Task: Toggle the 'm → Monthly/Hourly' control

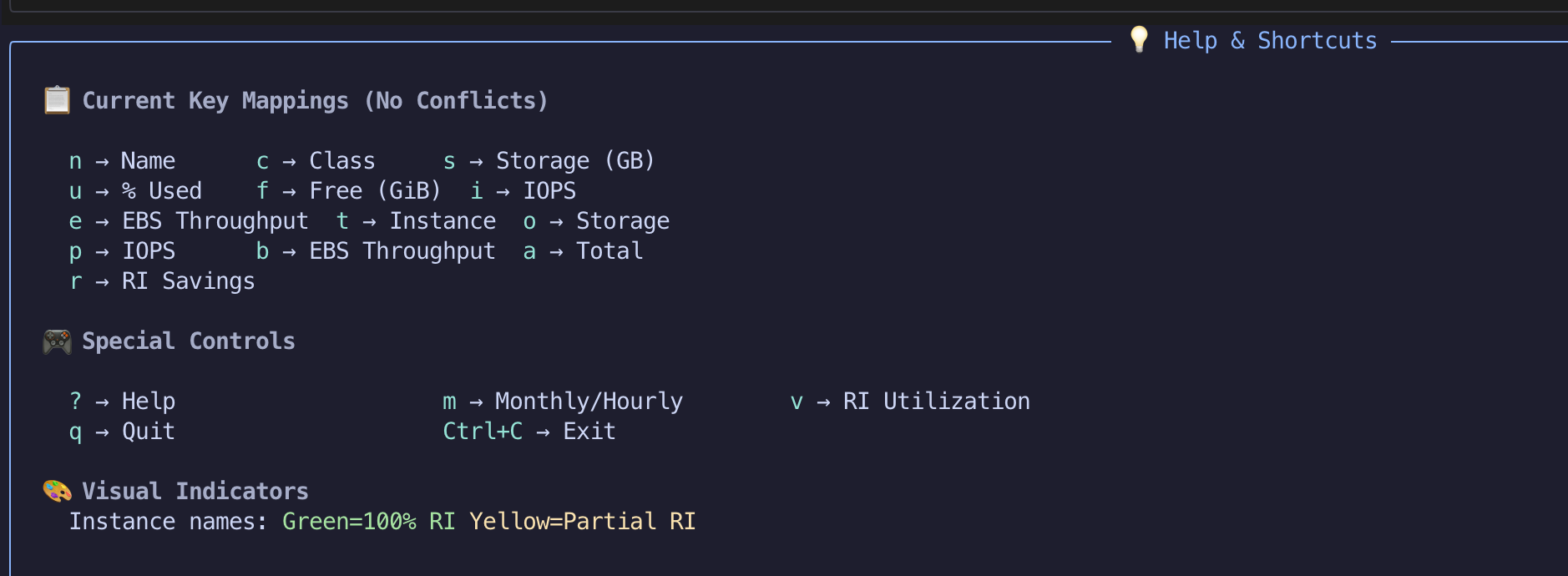Action: pos(562,402)
